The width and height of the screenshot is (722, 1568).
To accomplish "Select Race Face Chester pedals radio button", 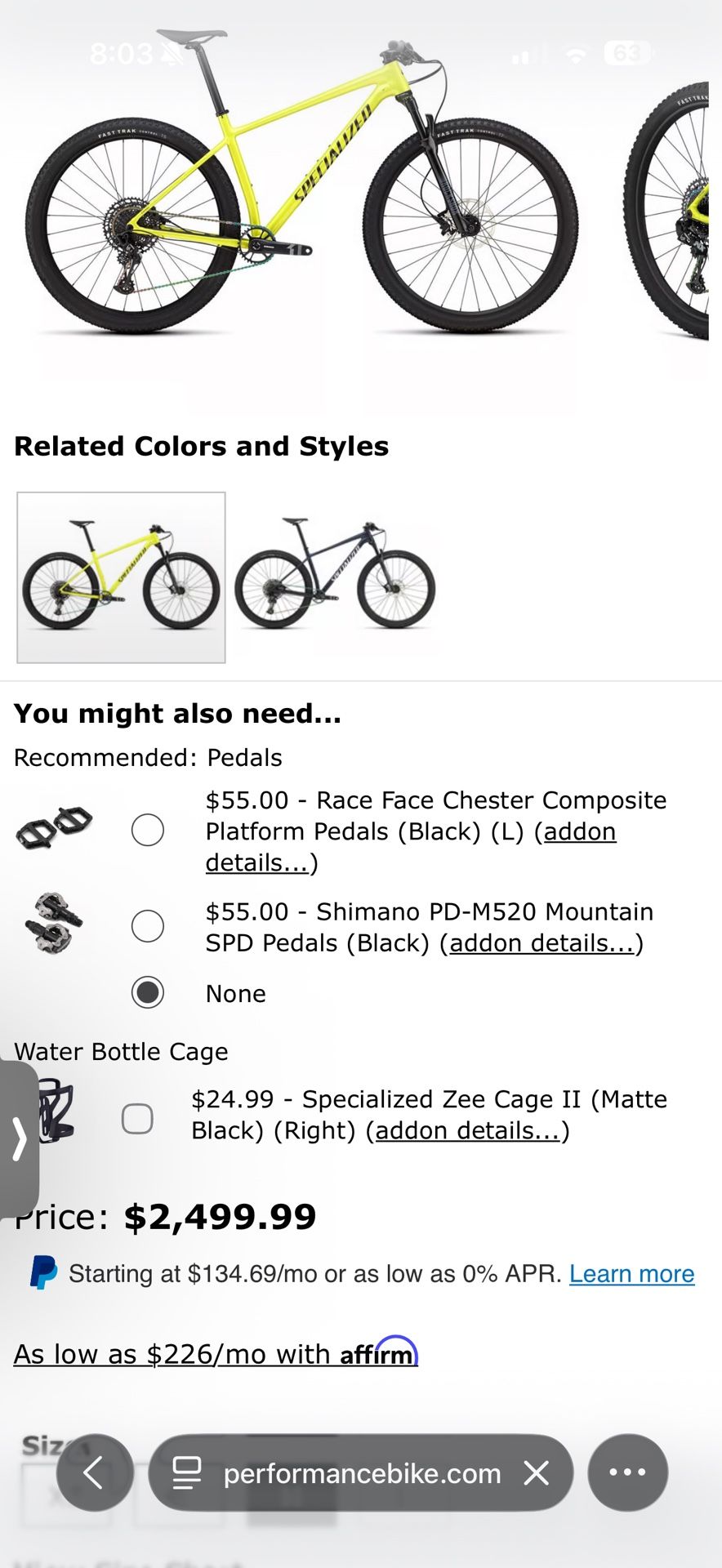I will [x=148, y=831].
